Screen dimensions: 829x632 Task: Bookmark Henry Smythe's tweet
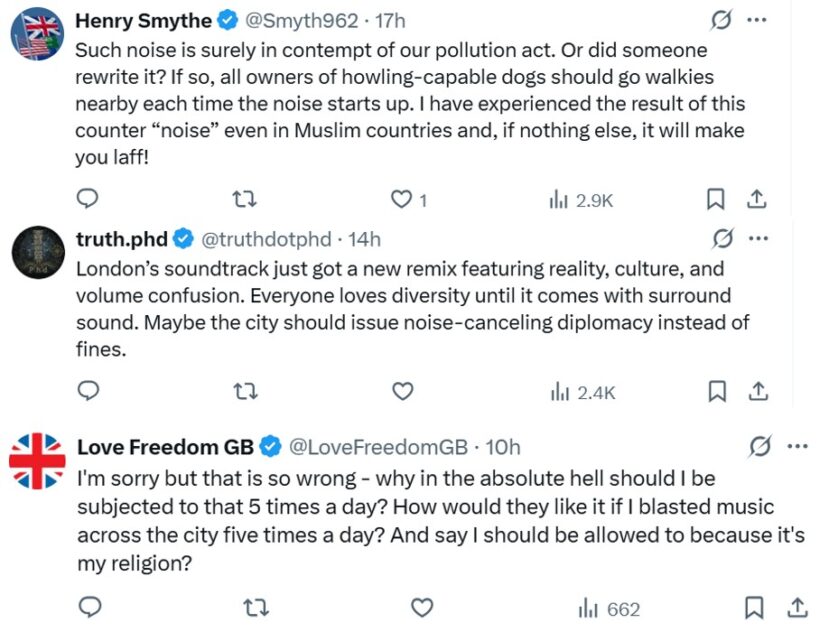point(716,200)
